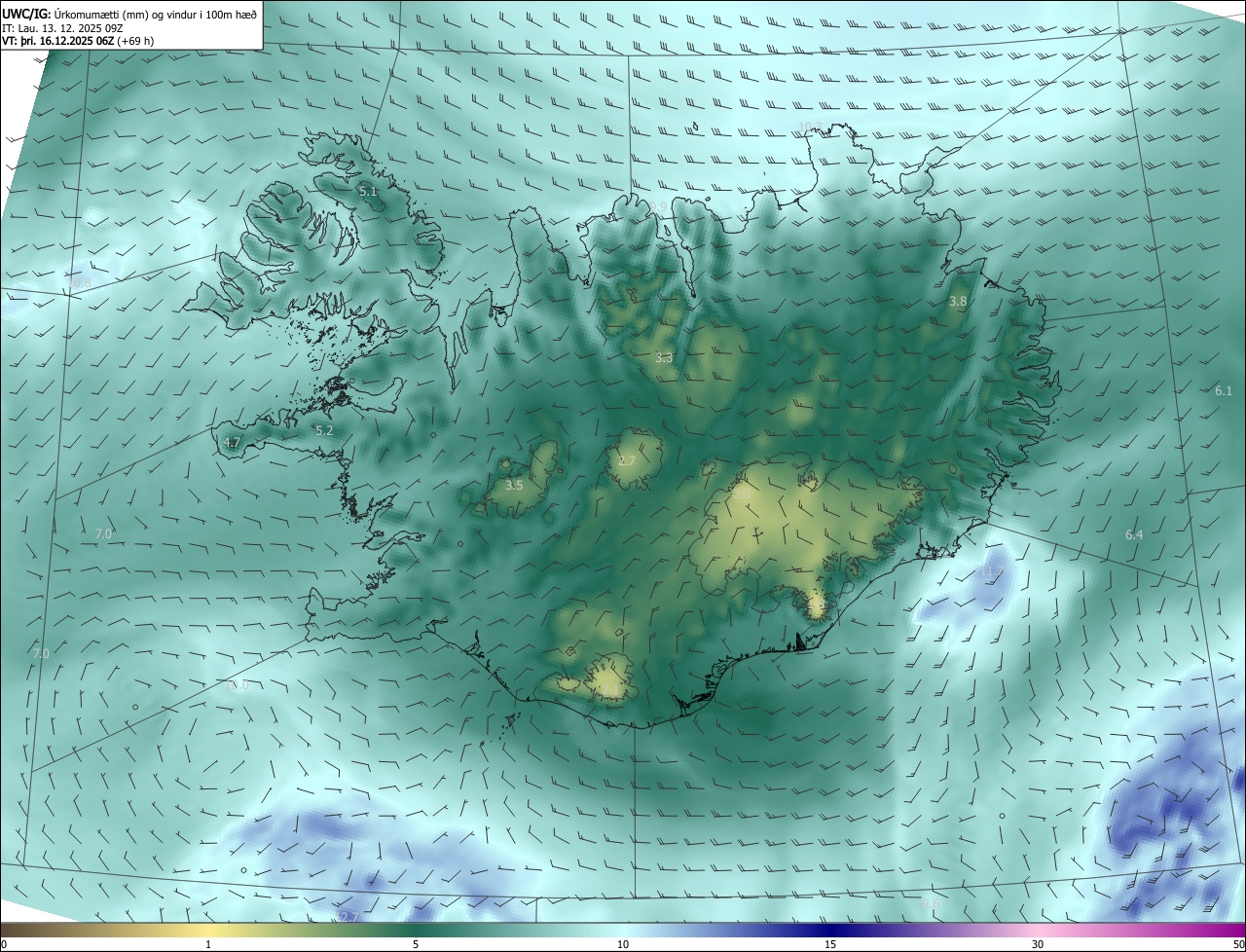The width and height of the screenshot is (1246, 952).
Task: Click the 6.1 value label on the map
Action: tap(1224, 391)
